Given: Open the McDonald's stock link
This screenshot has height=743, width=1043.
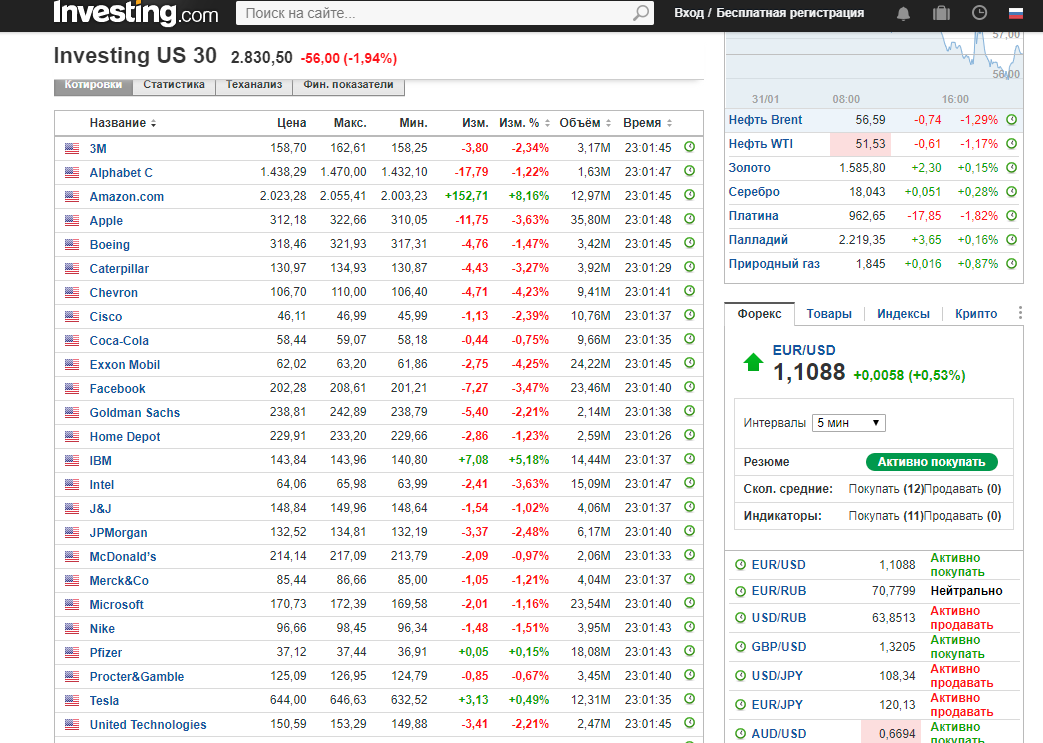Looking at the screenshot, I should pyautogui.click(x=123, y=557).
